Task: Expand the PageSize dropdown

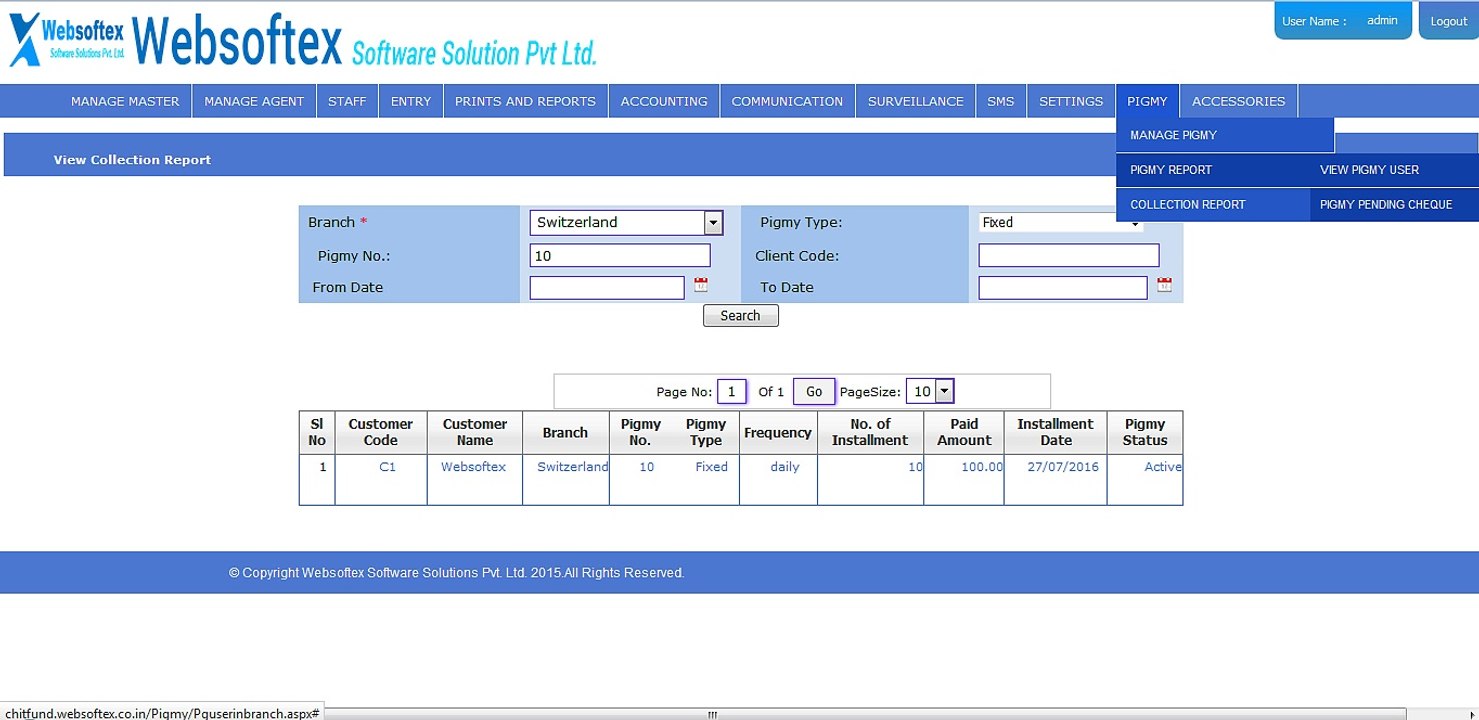Action: [944, 392]
